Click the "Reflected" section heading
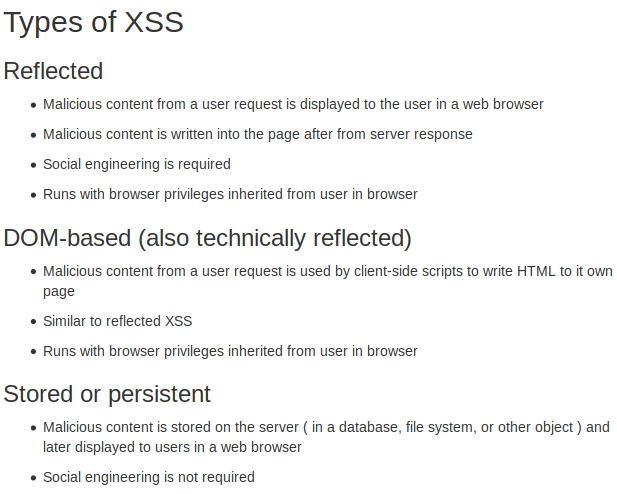Viewport: 617px width, 494px height. [54, 71]
